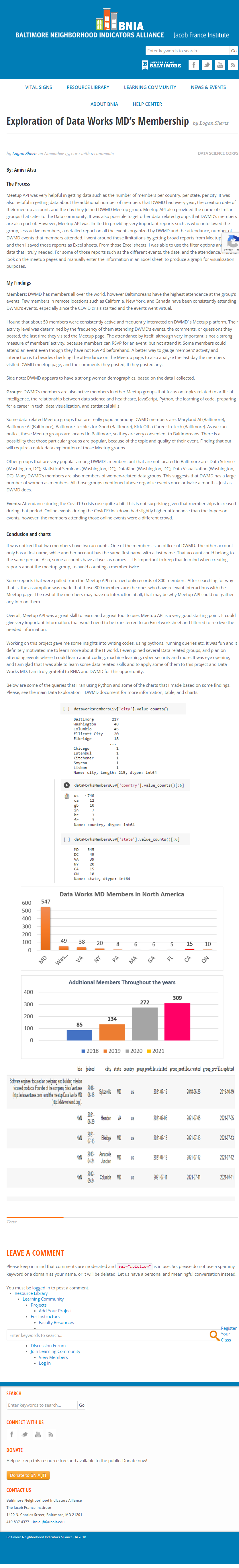This screenshot has height=1568, width=239.
Task: Click Jacob France Institute header text
Action: (x=201, y=35)
